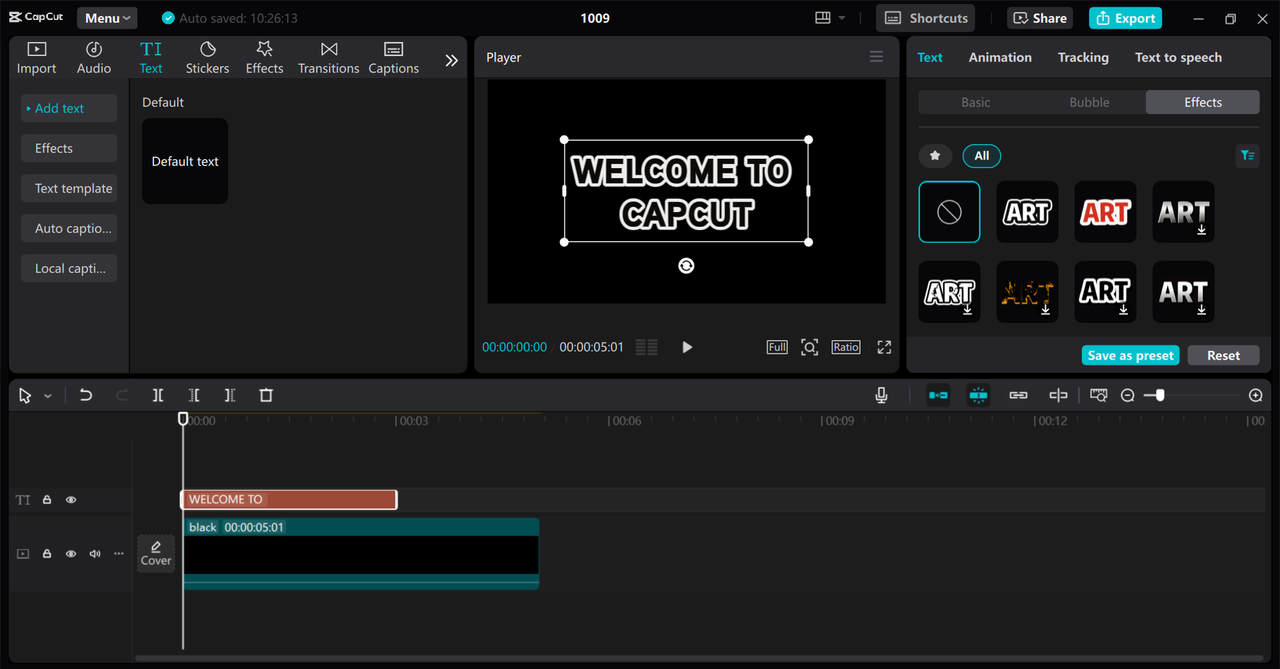Click Save as preset
1280x669 pixels.
[x=1130, y=355]
